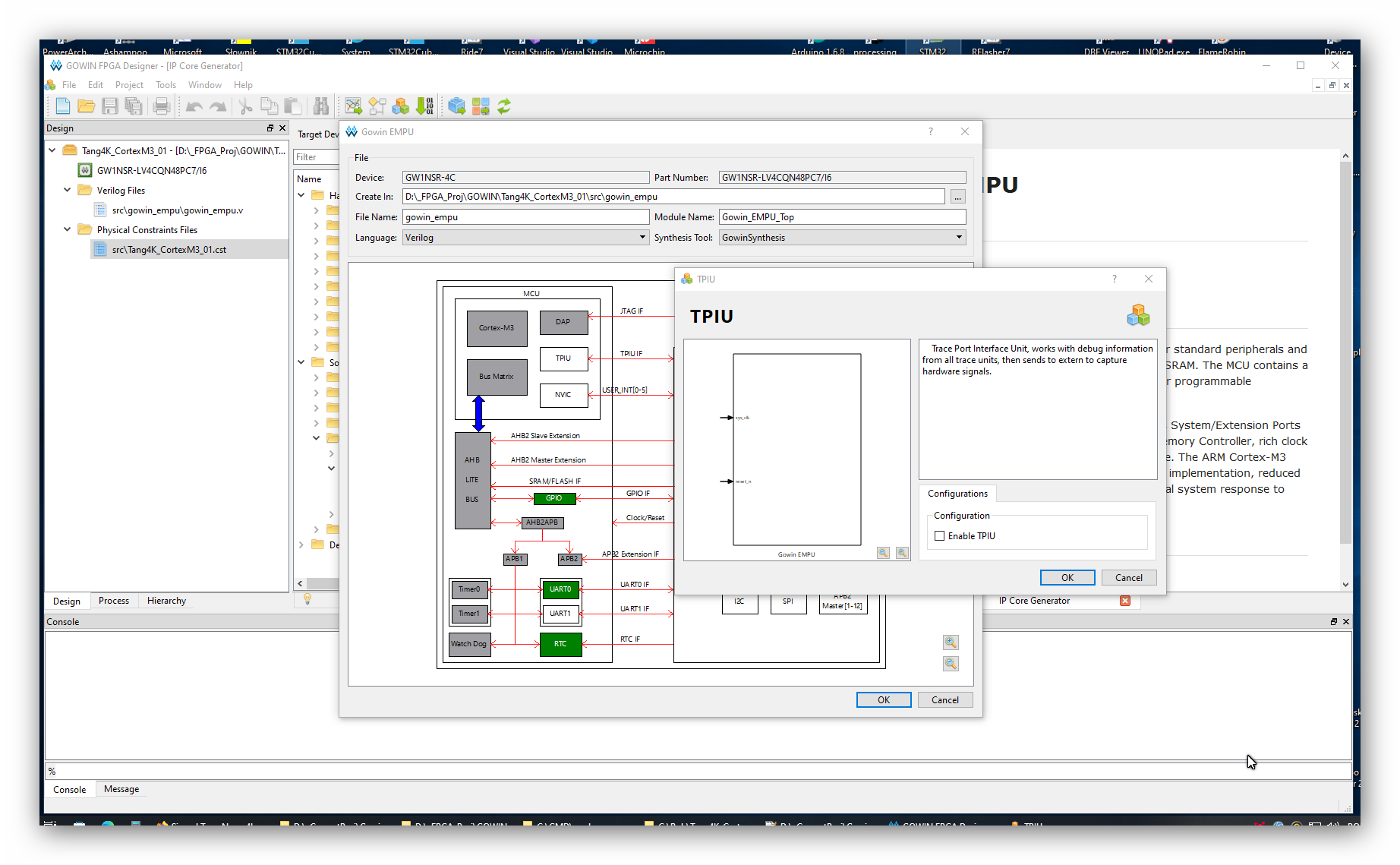Open the Help menu
Screen dimensions: 1400x865
pos(243,85)
